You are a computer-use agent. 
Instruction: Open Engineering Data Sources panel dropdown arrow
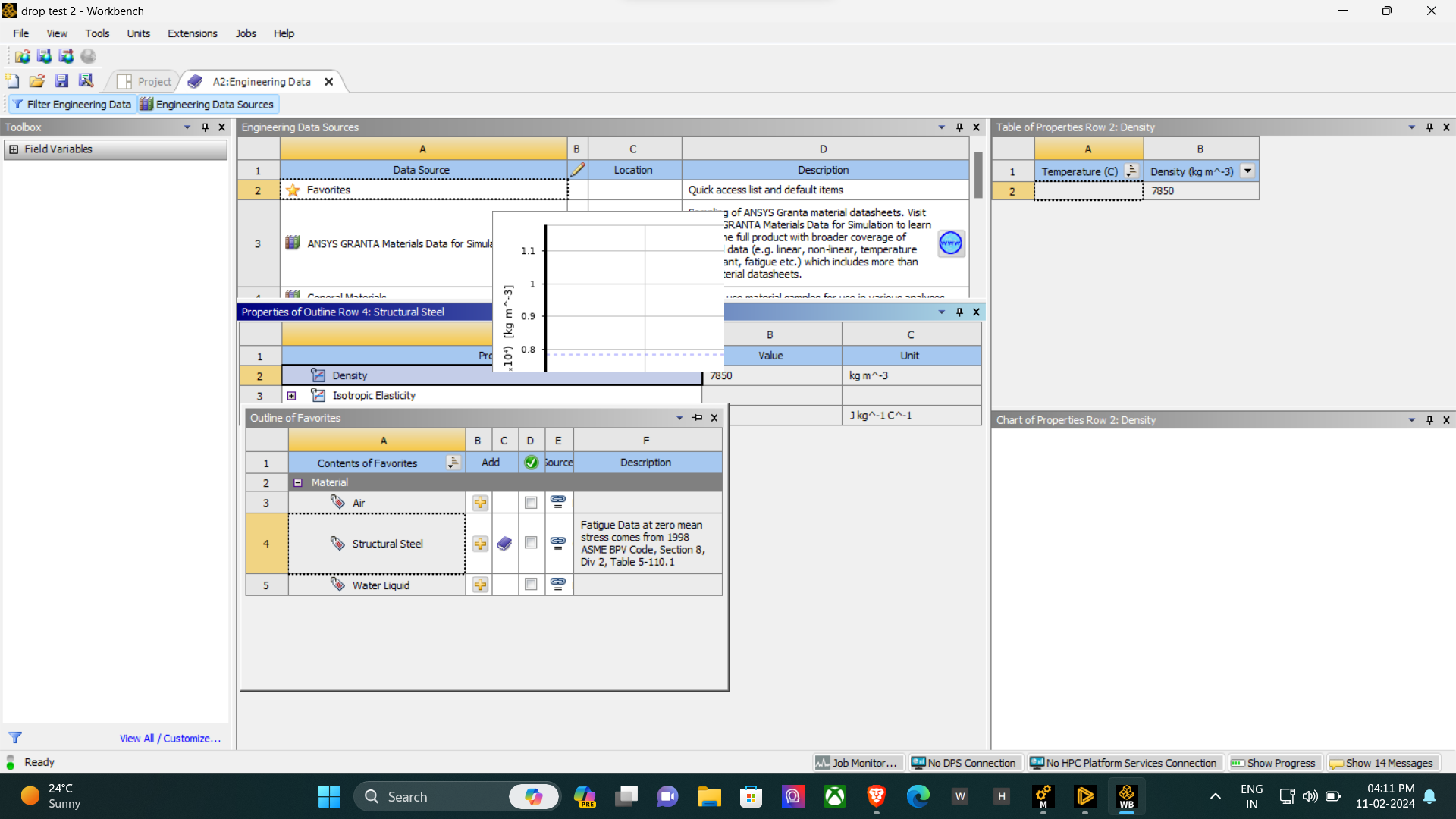pos(941,127)
